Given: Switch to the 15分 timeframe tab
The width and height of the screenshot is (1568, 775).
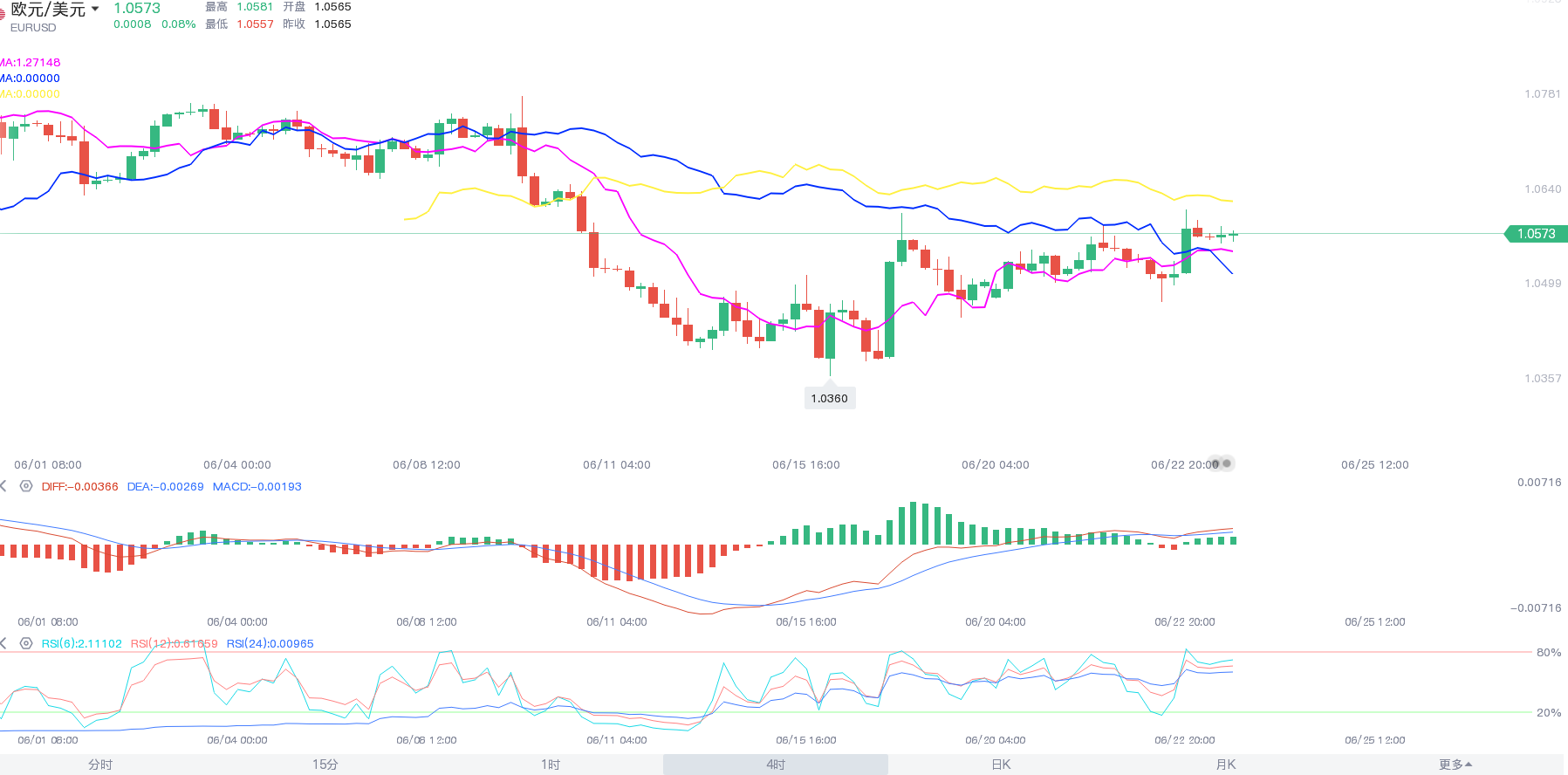Looking at the screenshot, I should point(325,765).
